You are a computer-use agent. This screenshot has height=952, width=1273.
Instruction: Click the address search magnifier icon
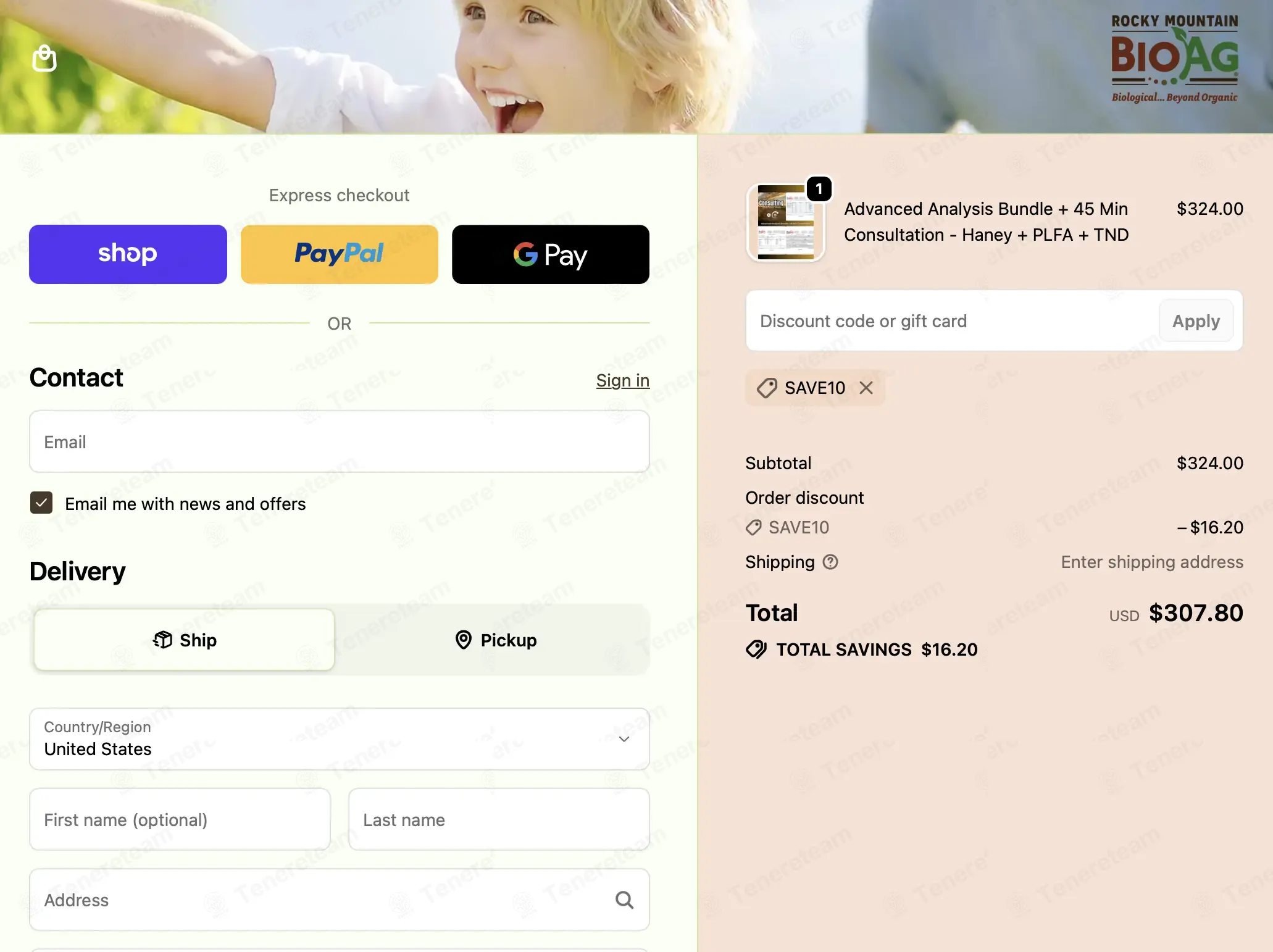[625, 900]
